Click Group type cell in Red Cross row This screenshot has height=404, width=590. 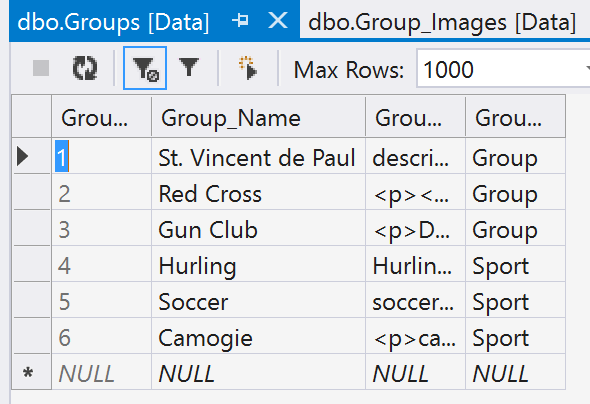515,192
